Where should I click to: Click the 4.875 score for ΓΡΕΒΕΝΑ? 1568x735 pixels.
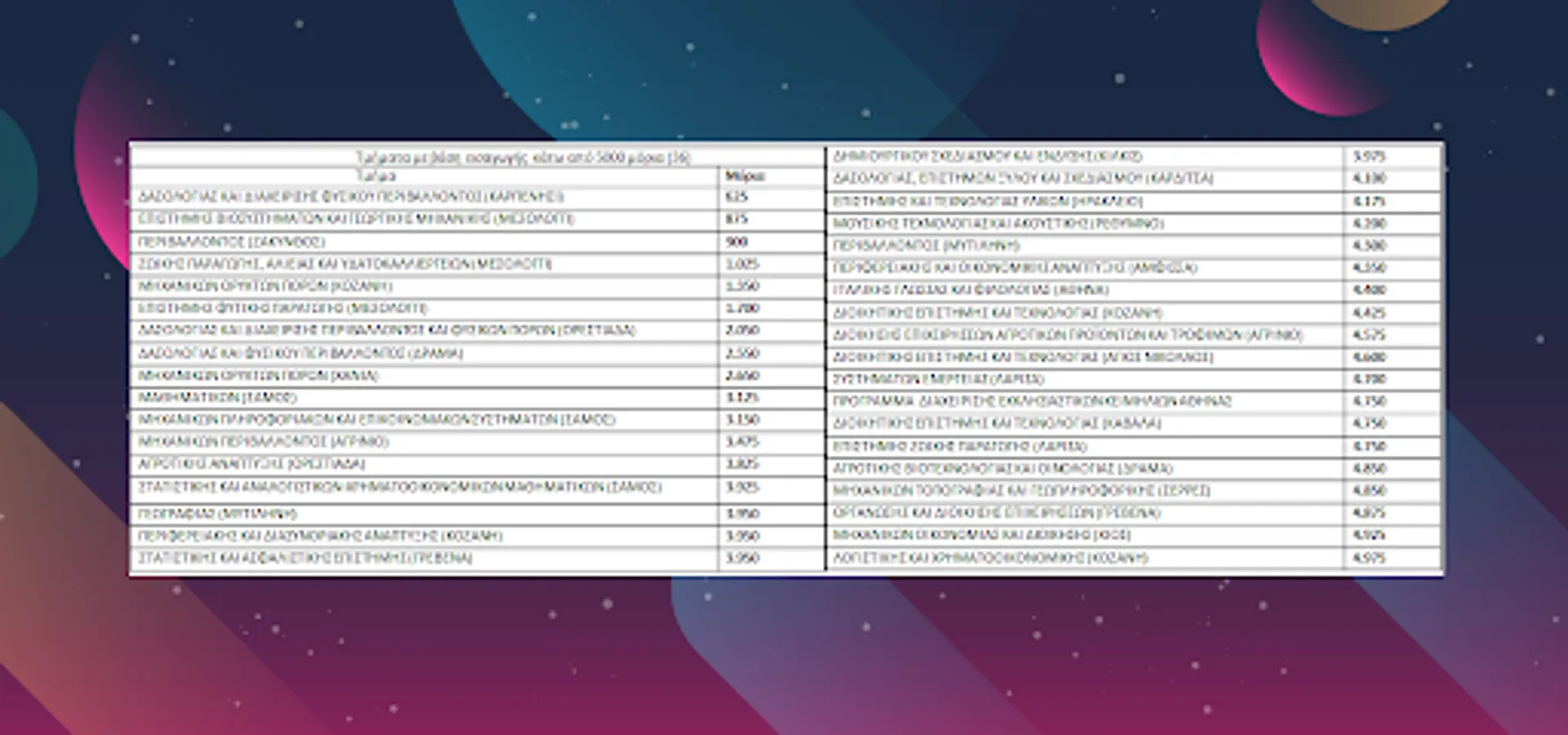(x=1370, y=513)
